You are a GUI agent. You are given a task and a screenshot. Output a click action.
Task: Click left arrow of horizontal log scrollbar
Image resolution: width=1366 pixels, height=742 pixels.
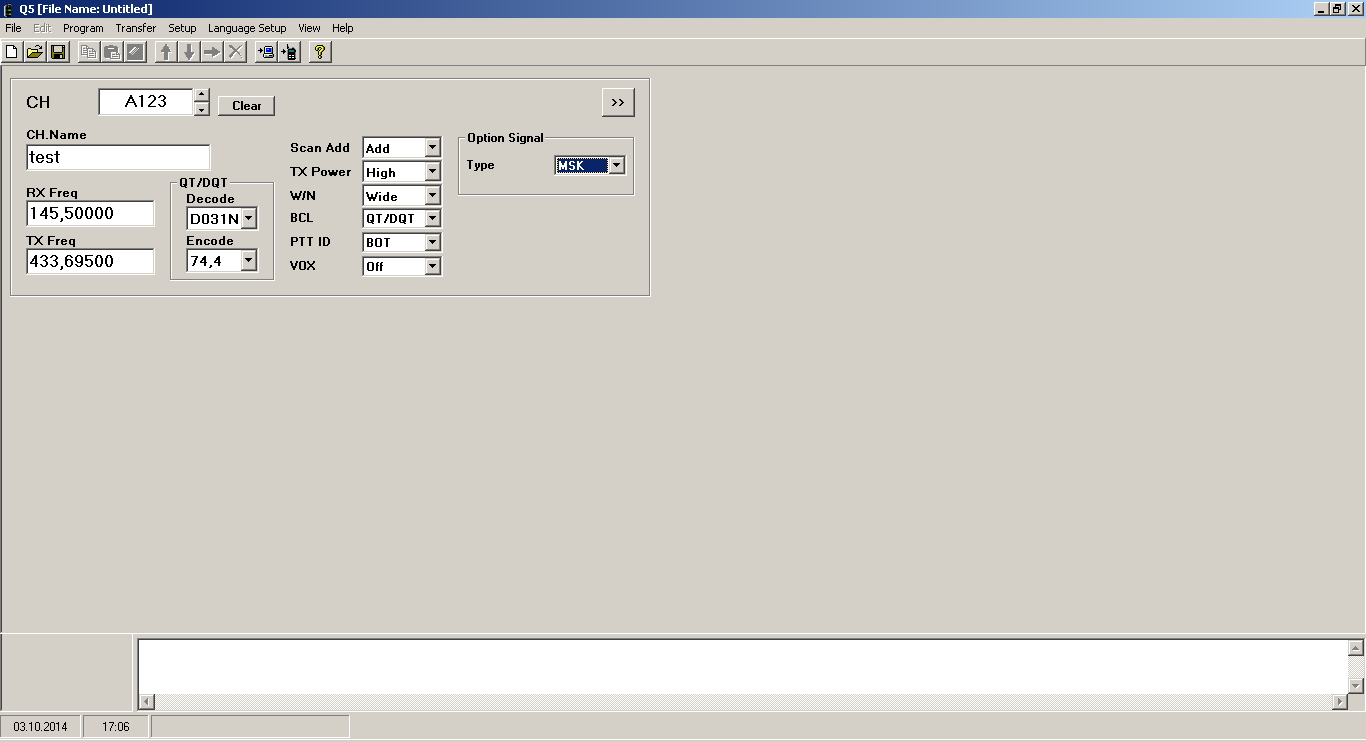coord(147,702)
